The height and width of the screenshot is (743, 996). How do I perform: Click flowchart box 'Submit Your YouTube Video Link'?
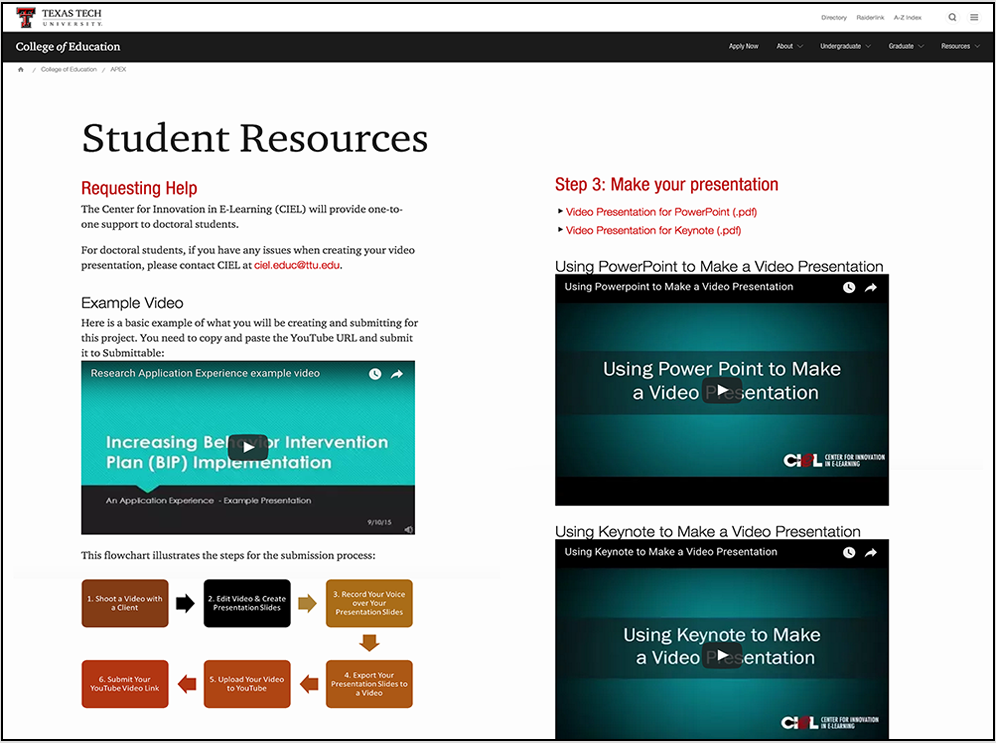coord(125,684)
